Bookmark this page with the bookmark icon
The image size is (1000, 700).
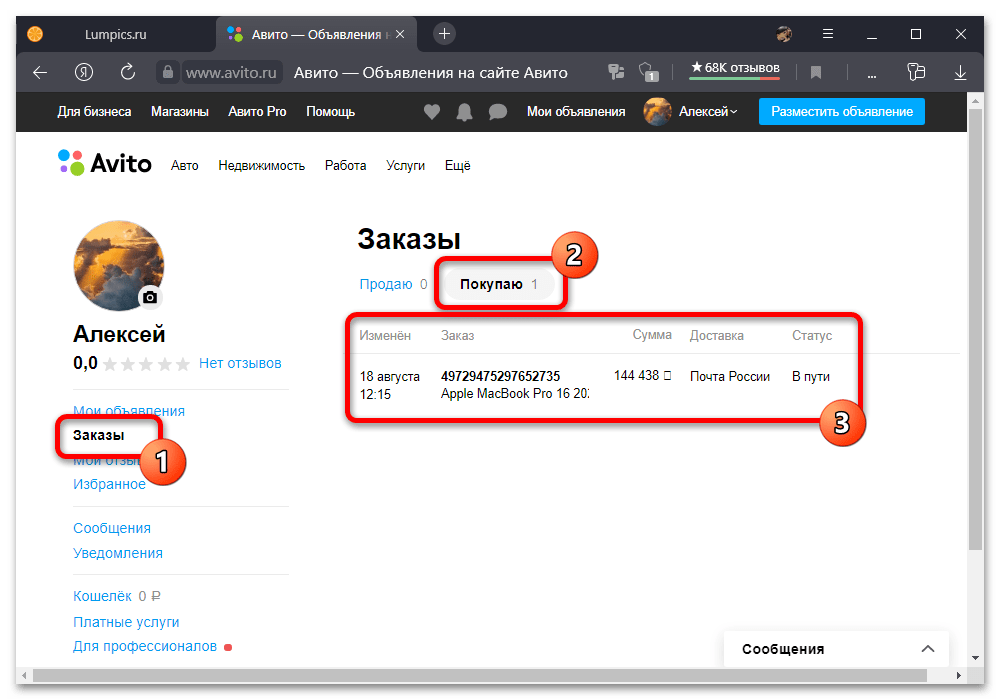coord(815,73)
